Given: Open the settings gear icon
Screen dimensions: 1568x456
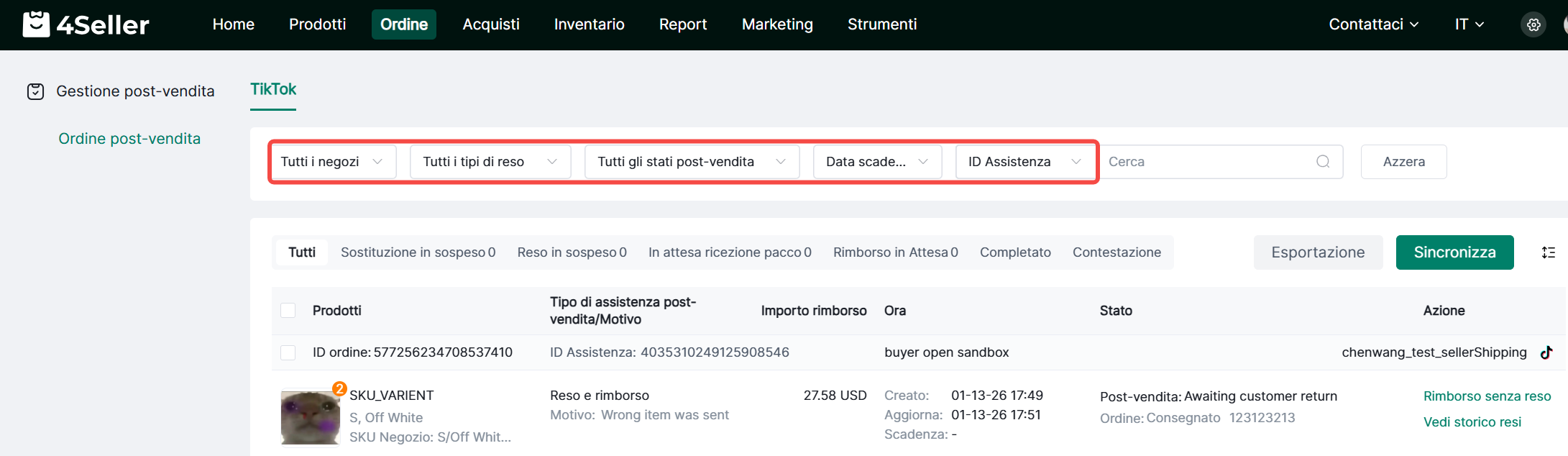Looking at the screenshot, I should point(1533,24).
